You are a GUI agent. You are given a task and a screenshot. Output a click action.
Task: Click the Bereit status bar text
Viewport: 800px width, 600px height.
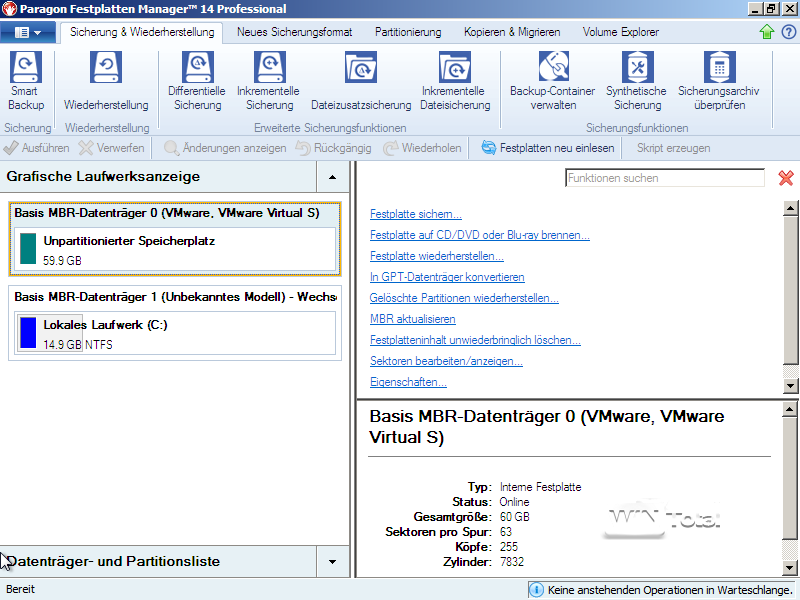coord(20,589)
